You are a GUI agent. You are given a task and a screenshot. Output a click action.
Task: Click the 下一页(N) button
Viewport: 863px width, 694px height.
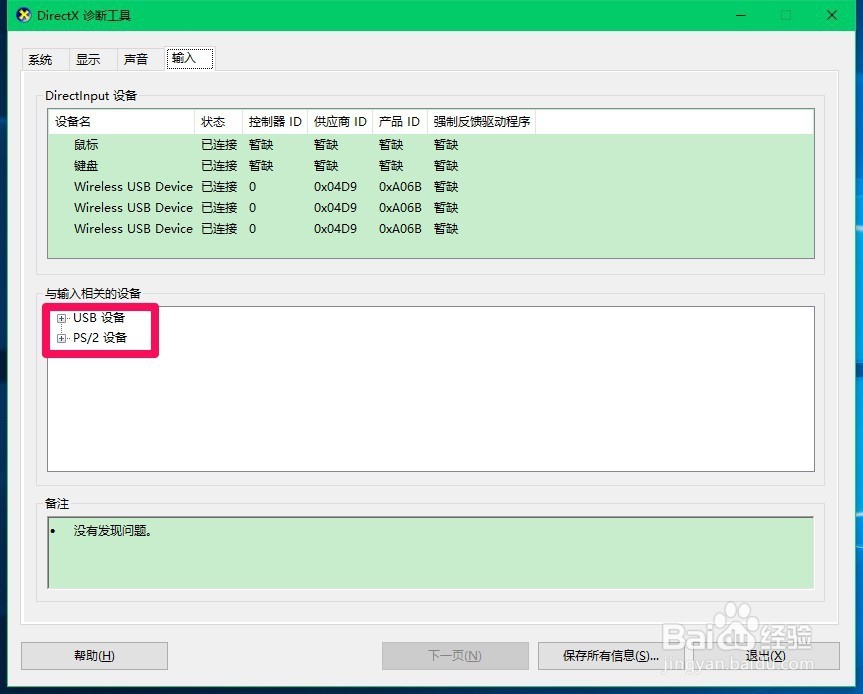pos(455,655)
